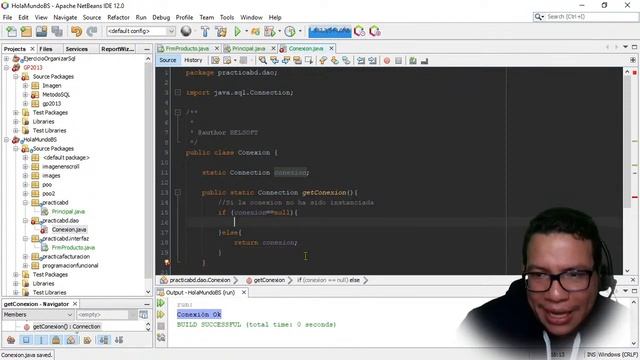Click Previous Bookmark icon in editor toolbar

(x=323, y=60)
